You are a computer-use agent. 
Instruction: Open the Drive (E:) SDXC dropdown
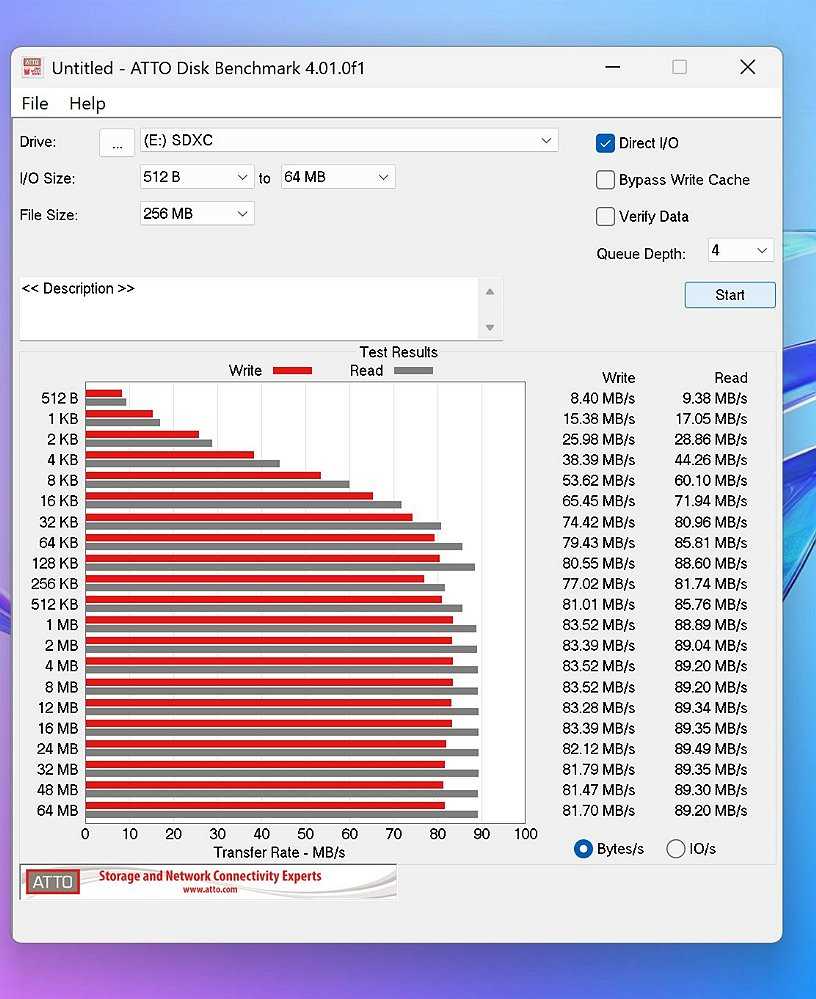pyautogui.click(x=349, y=141)
